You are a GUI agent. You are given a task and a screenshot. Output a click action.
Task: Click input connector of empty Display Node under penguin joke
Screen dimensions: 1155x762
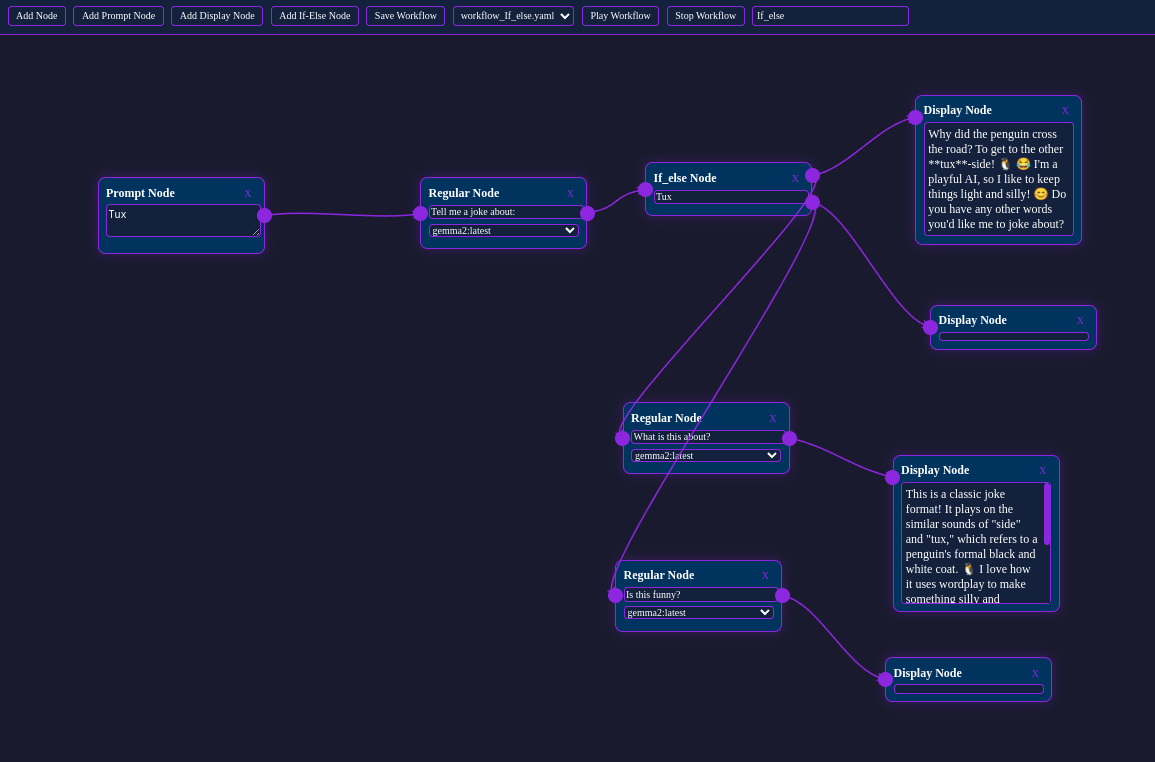(x=930, y=327)
